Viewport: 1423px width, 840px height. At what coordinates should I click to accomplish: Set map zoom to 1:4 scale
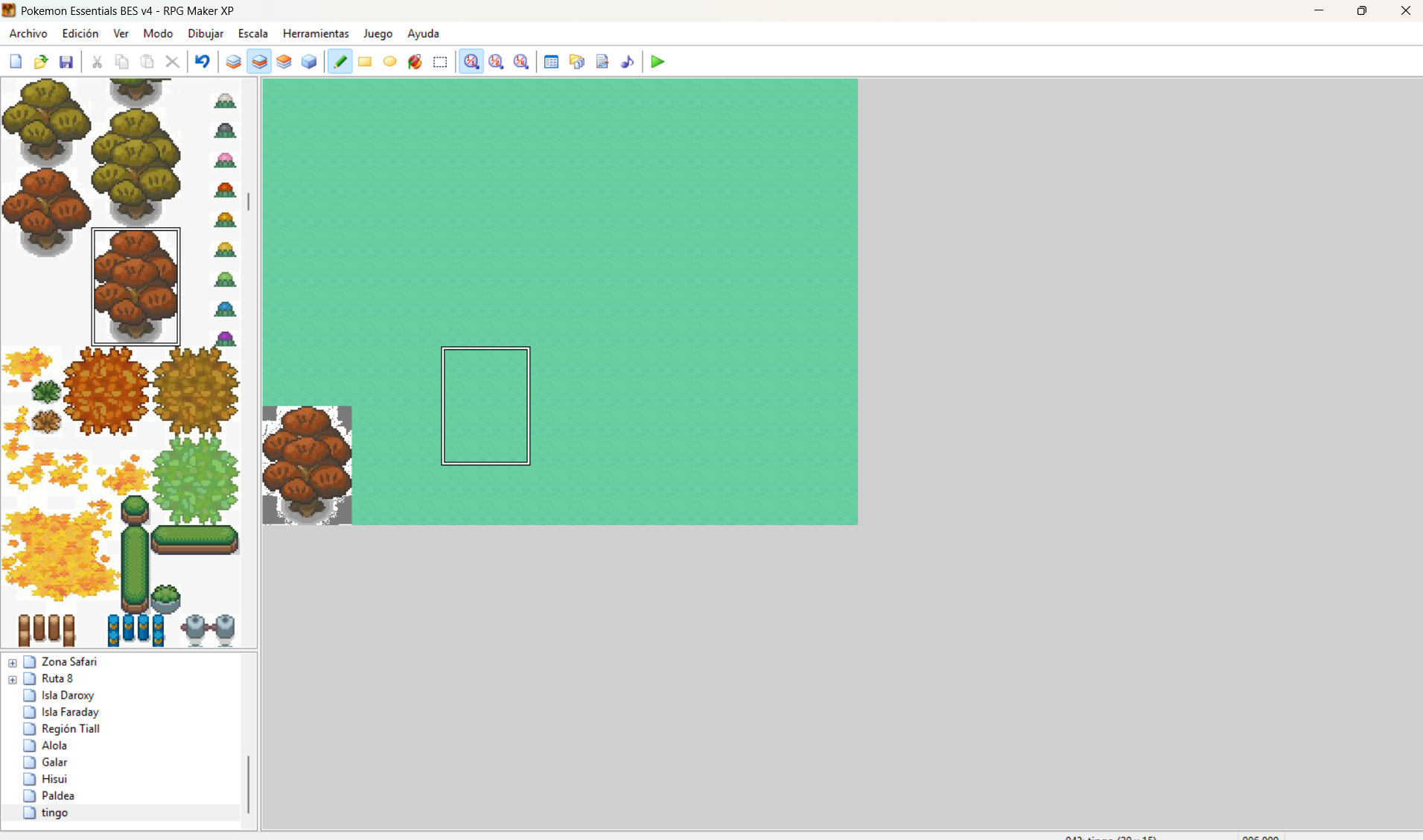pos(521,62)
